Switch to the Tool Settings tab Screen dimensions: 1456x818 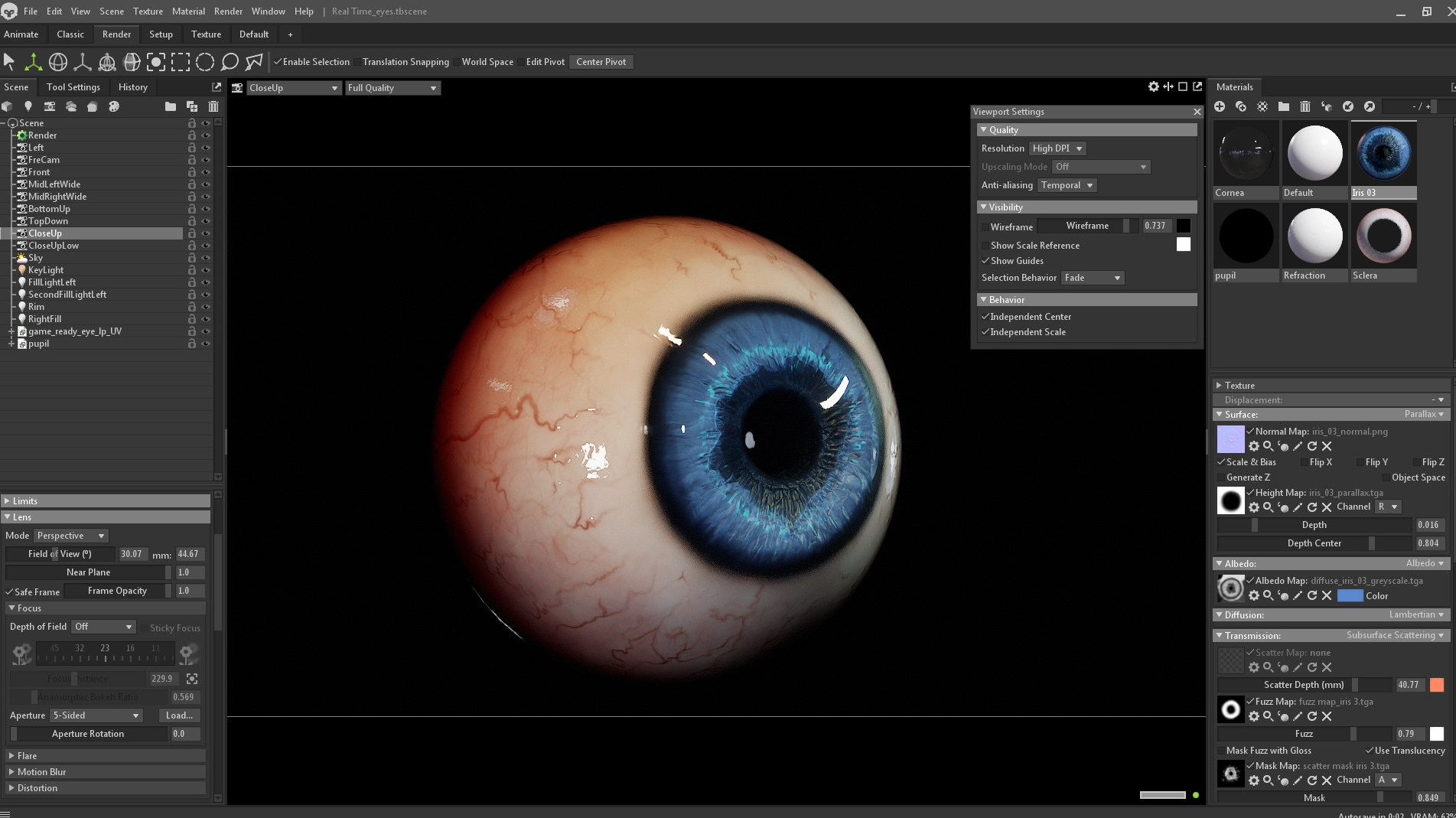[x=73, y=87]
